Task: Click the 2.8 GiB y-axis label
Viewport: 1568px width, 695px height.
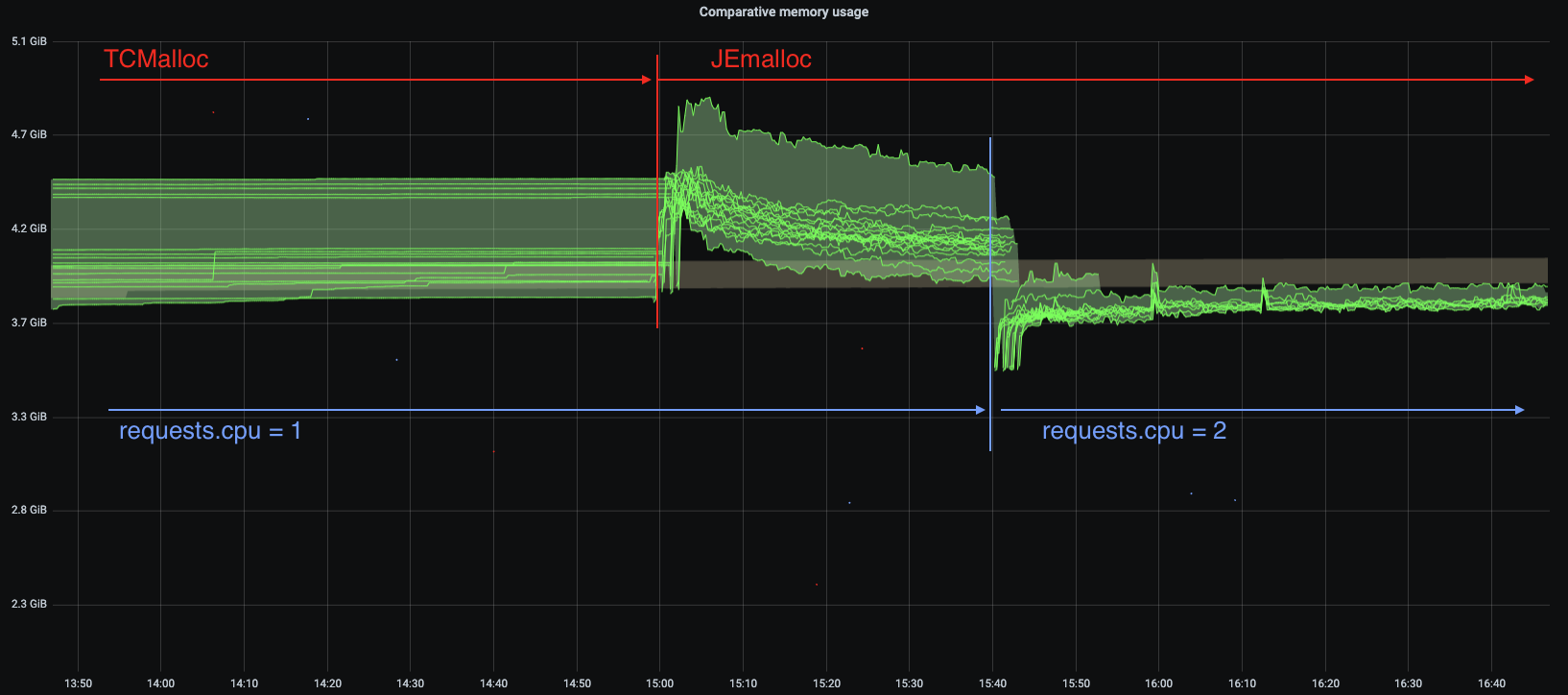Action: [29, 510]
